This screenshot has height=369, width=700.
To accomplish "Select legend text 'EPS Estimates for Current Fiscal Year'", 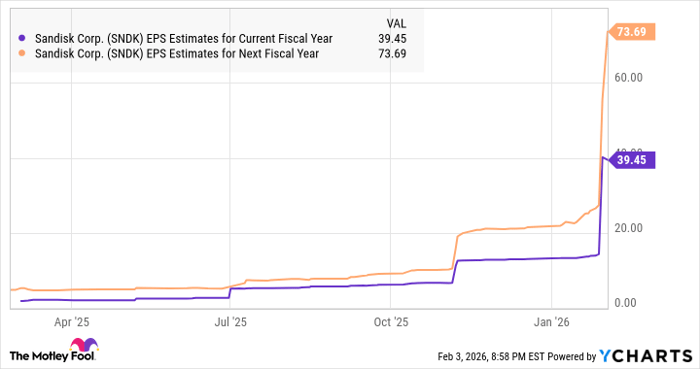I will 240,39.
